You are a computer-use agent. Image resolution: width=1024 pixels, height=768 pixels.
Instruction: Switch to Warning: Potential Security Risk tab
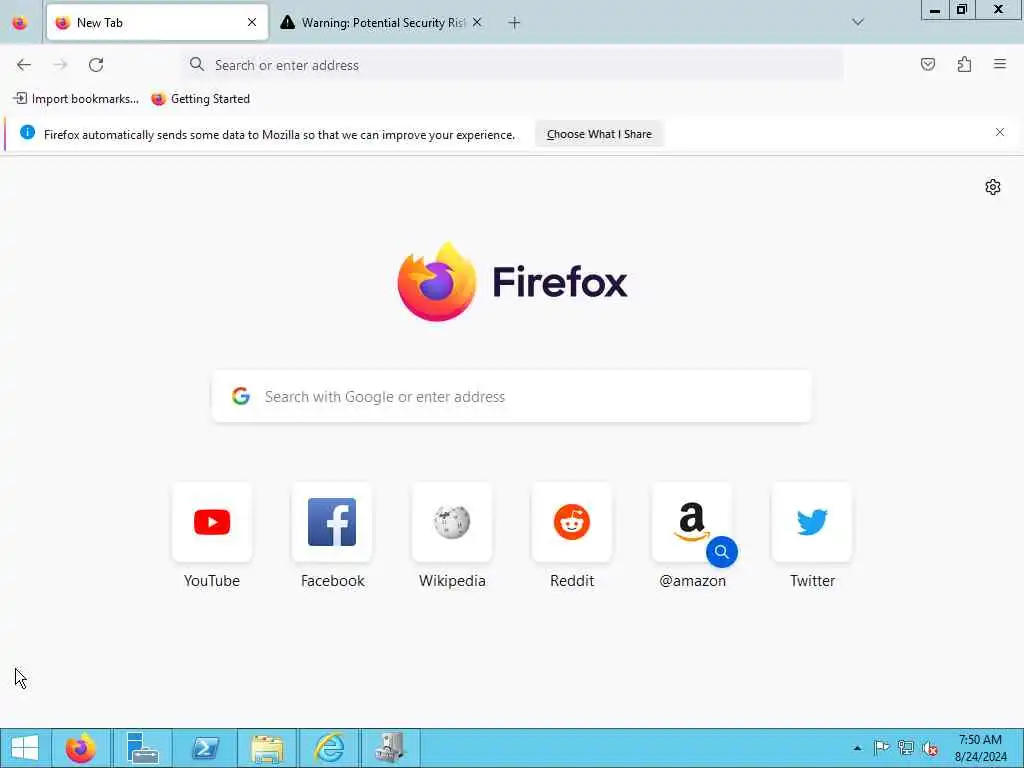(381, 23)
